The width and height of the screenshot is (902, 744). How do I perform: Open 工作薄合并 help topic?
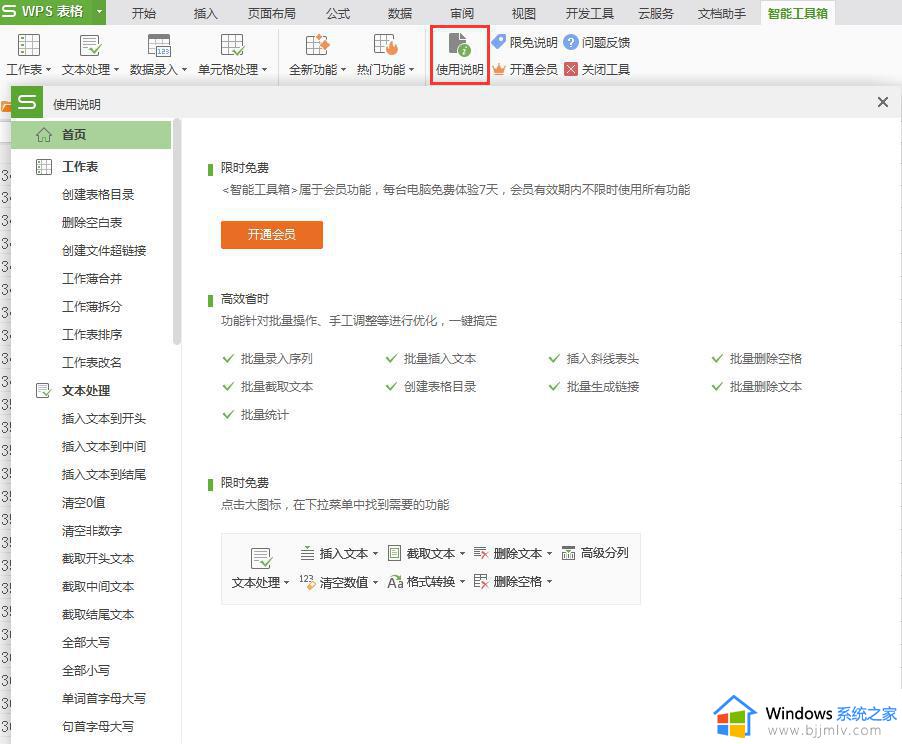coord(92,278)
